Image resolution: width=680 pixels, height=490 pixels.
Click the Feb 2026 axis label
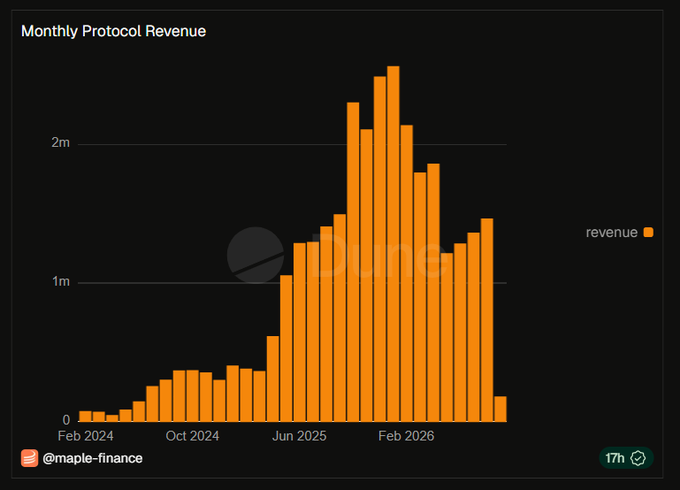[x=406, y=436]
